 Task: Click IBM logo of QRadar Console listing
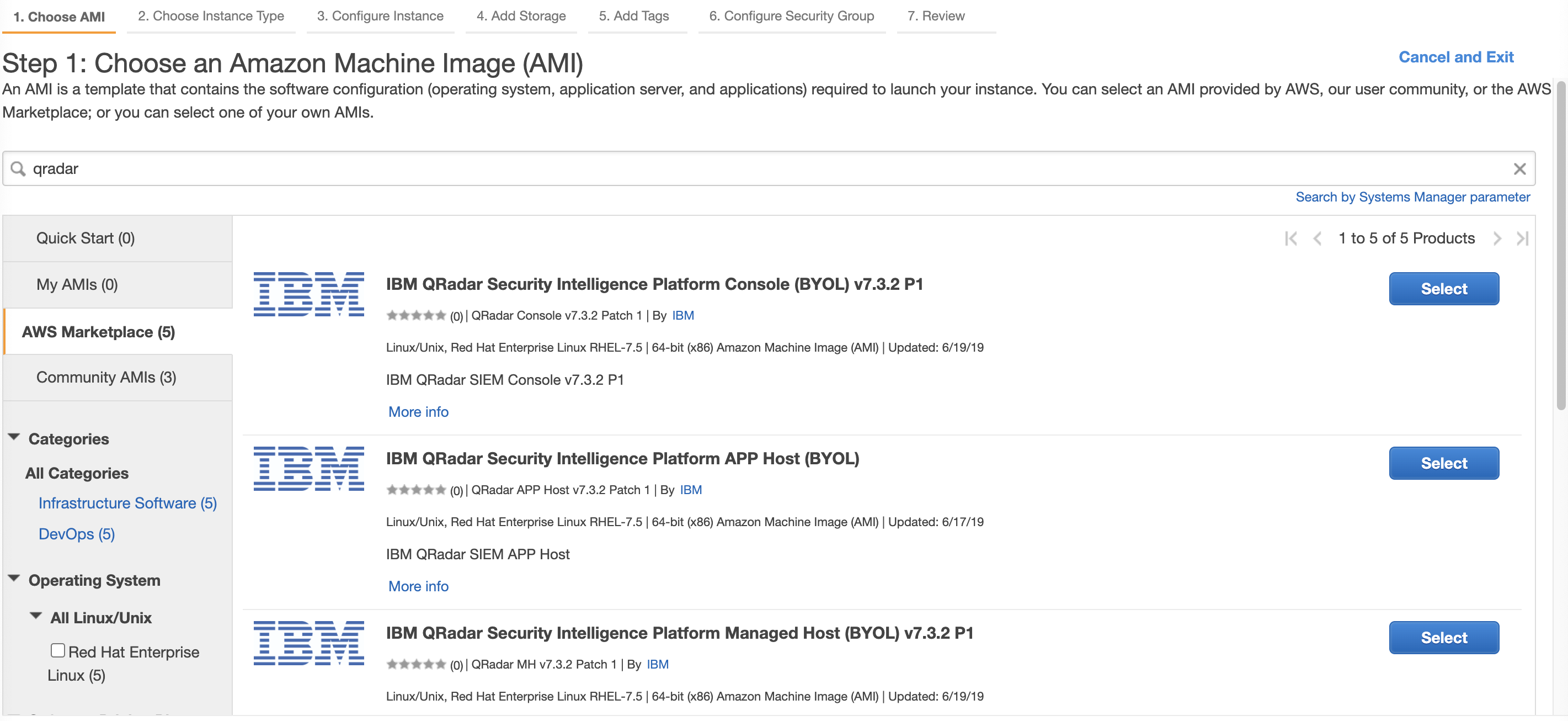coord(308,294)
